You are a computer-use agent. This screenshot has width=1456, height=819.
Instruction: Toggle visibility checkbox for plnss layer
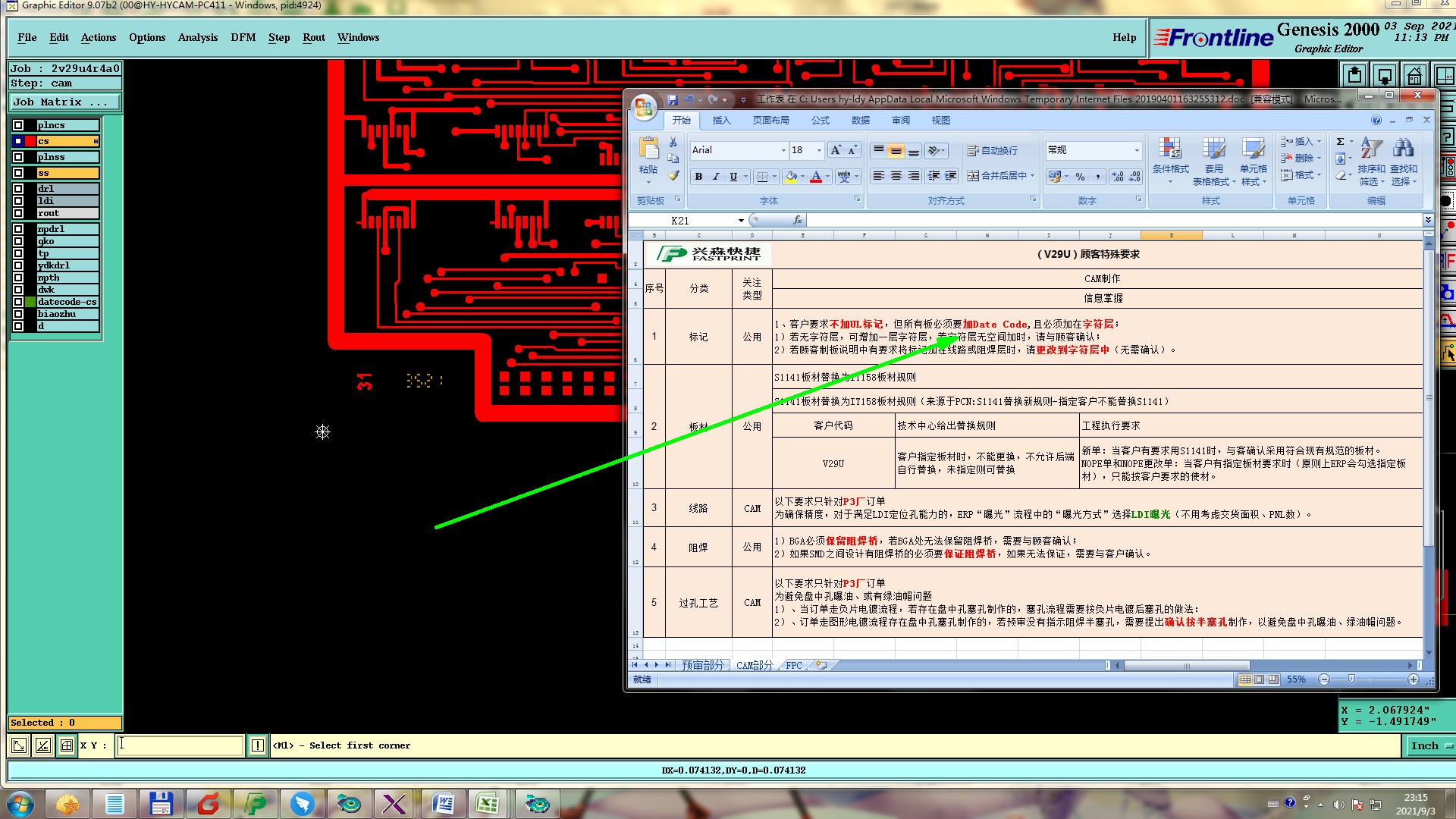(18, 157)
